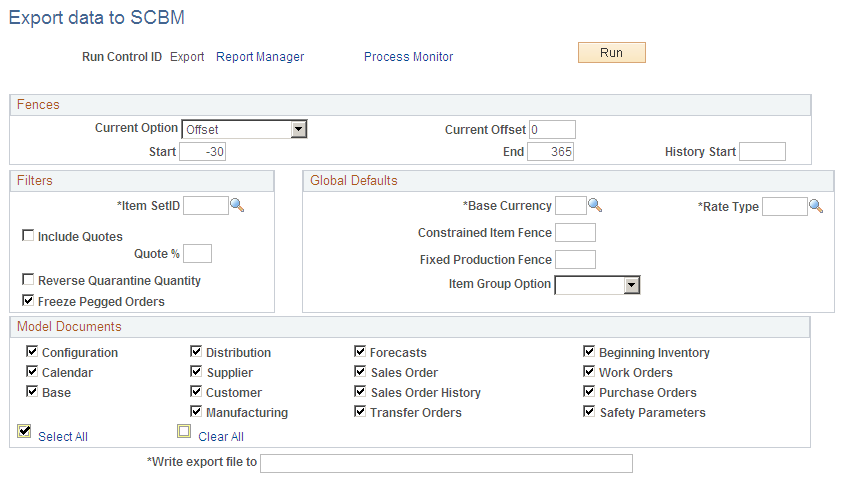Viewport: 850px width, 477px height.
Task: Click the Global Defaults section header
Action: point(568,181)
